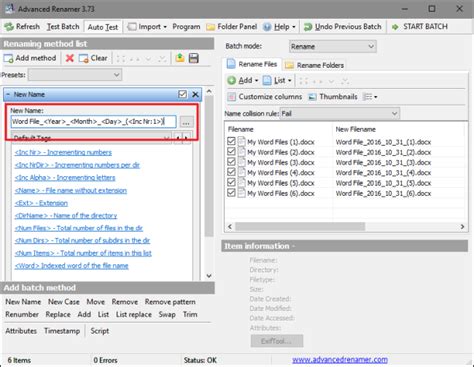This screenshot has height=367, width=474.
Task: Toggle Thumbnails view
Action: pos(333,97)
